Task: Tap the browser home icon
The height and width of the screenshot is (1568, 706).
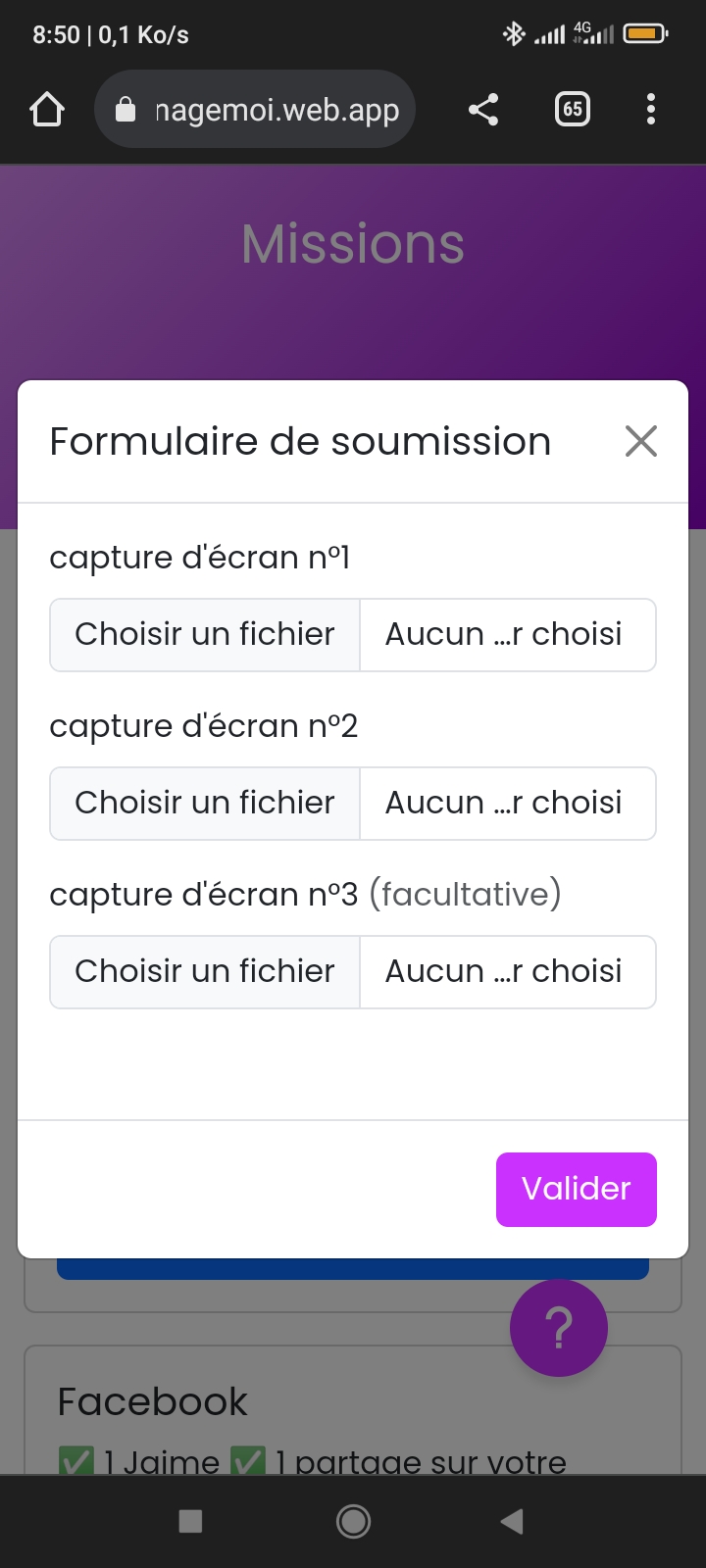Action: pyautogui.click(x=47, y=109)
